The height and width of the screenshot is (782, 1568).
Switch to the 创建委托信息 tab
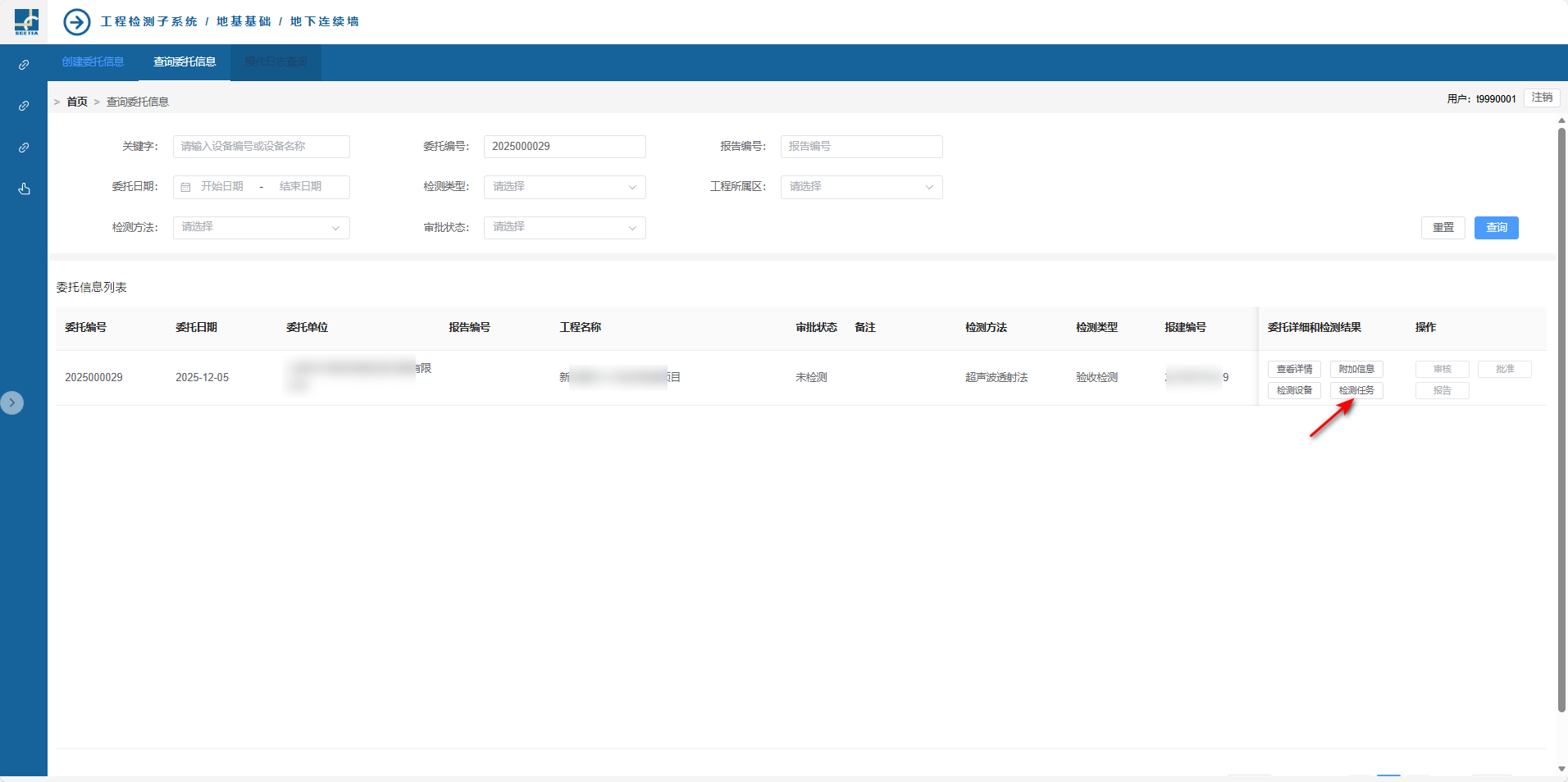[93, 62]
